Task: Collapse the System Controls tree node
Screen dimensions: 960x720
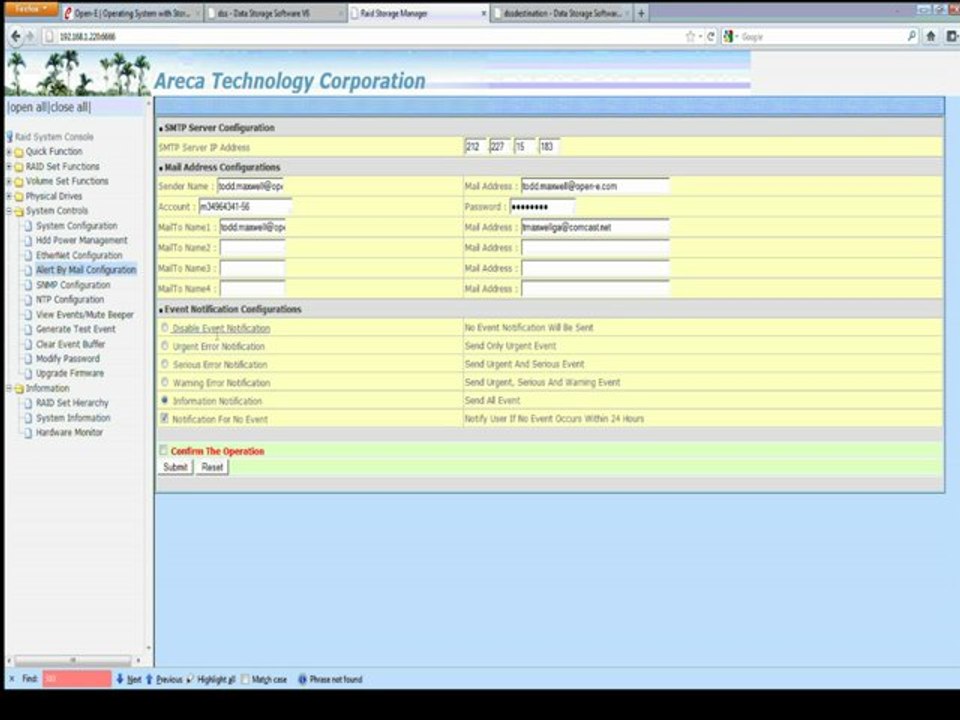Action: click(9, 211)
